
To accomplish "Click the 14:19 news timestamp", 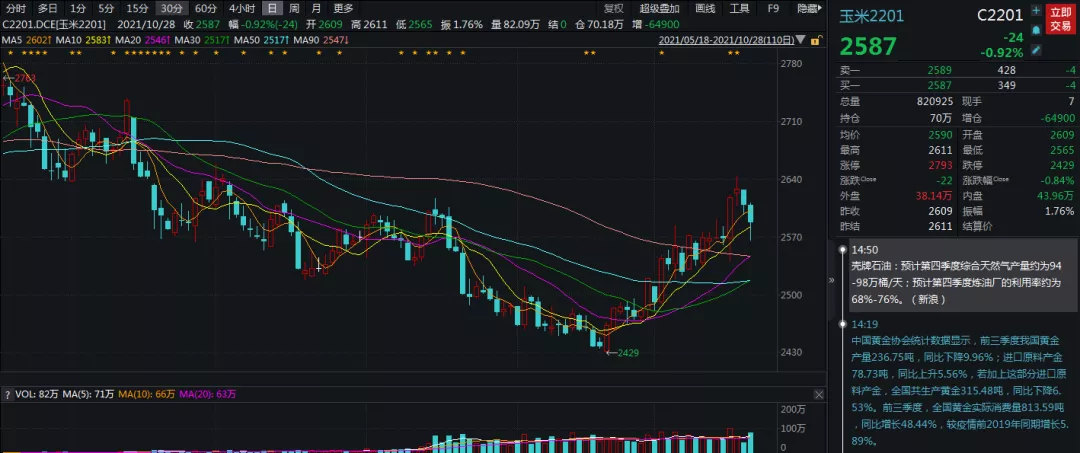I will click(x=864, y=324).
